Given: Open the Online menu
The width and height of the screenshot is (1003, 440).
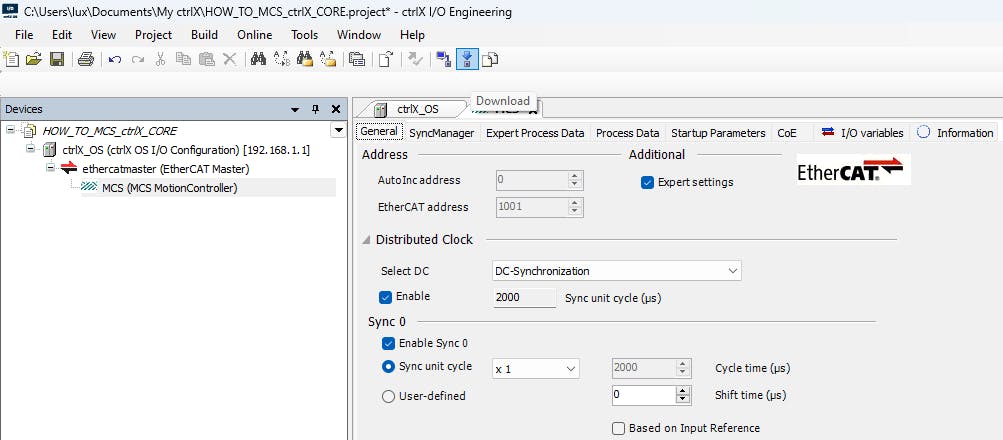Looking at the screenshot, I should point(255,35).
